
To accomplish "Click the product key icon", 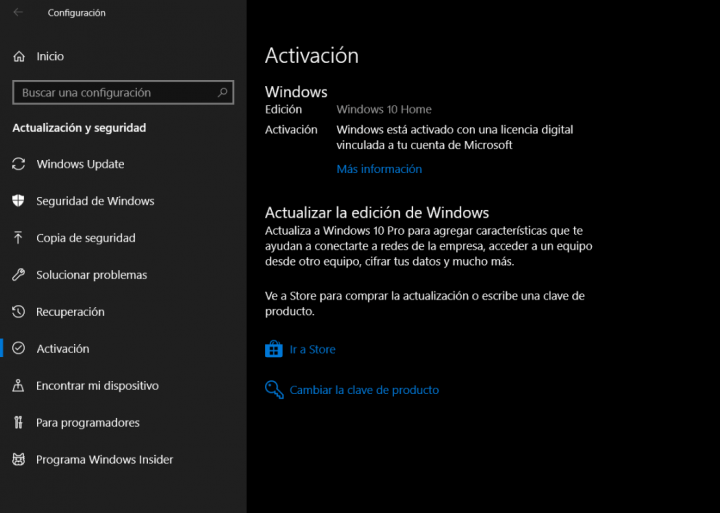I will click(274, 390).
